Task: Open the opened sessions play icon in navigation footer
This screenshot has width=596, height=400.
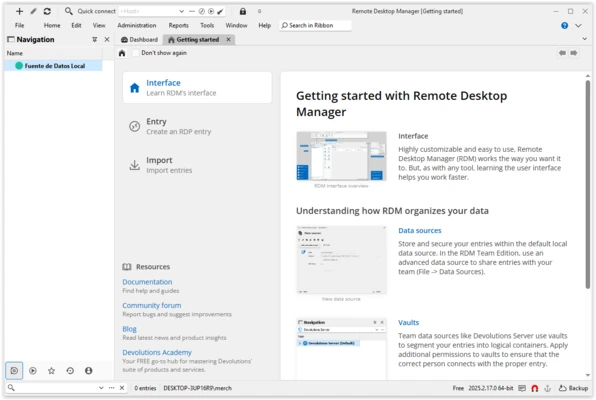Action: pyautogui.click(x=33, y=370)
